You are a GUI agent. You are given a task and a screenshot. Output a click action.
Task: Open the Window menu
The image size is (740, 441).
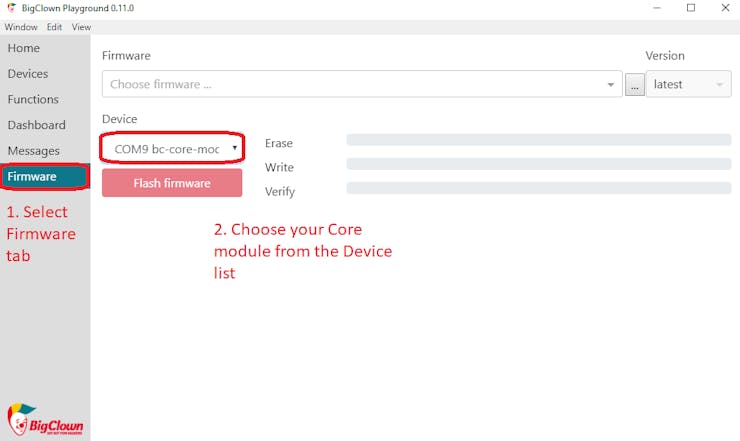tap(21, 27)
